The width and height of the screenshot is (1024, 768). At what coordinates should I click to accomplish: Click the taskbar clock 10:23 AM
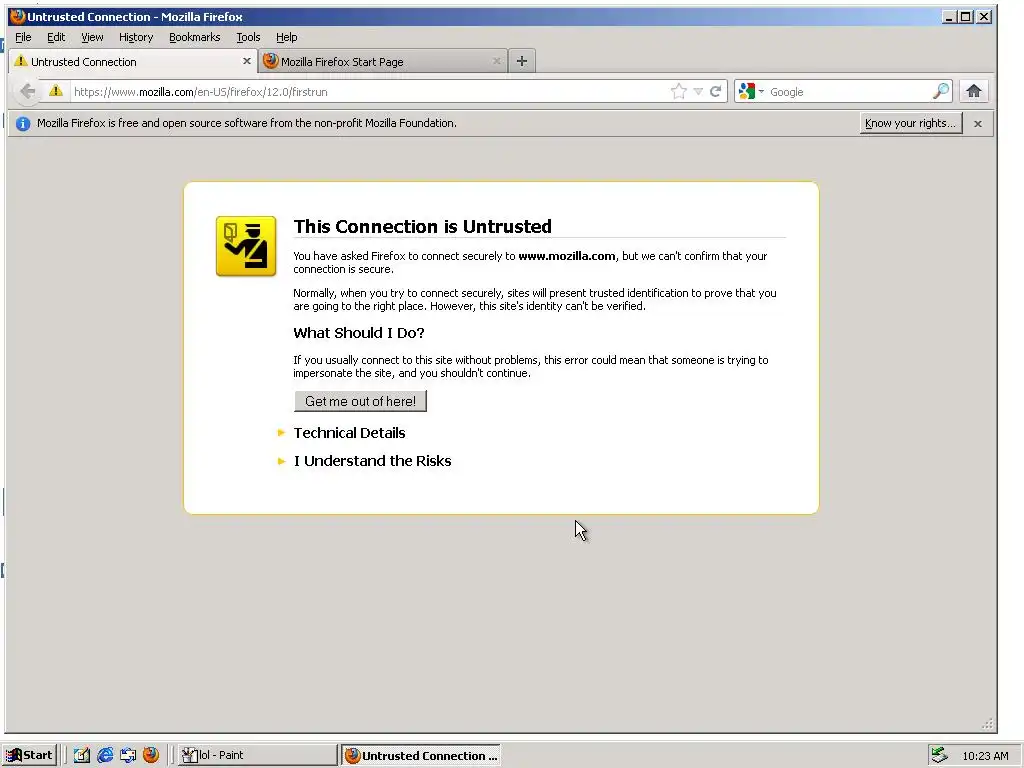pyautogui.click(x=985, y=756)
